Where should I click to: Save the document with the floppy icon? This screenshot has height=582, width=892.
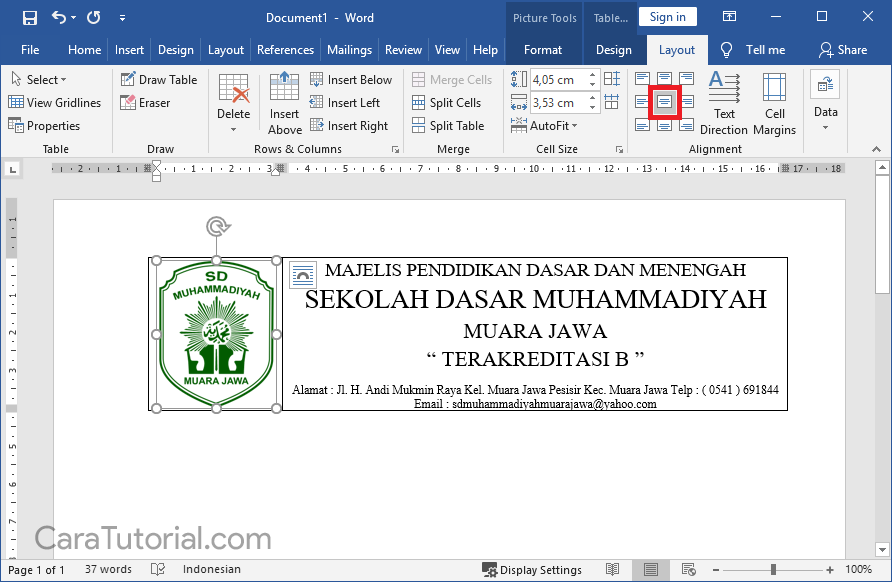[x=30, y=18]
